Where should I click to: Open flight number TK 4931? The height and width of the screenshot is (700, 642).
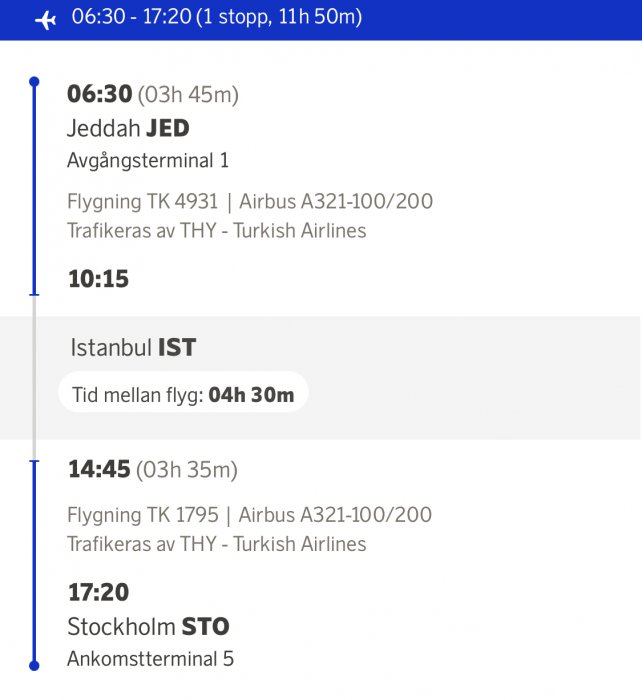tap(142, 202)
